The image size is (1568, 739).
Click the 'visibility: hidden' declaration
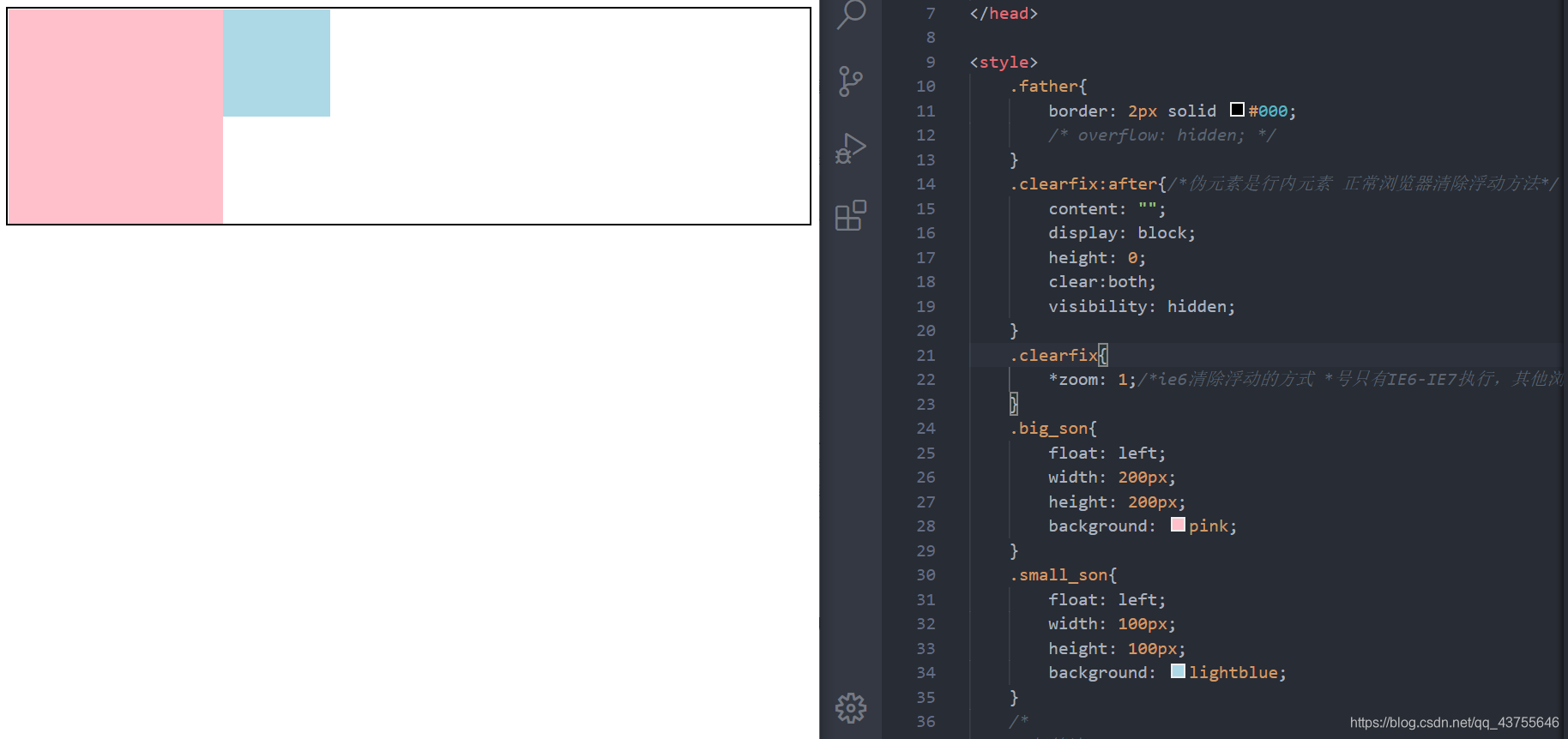pos(1142,307)
